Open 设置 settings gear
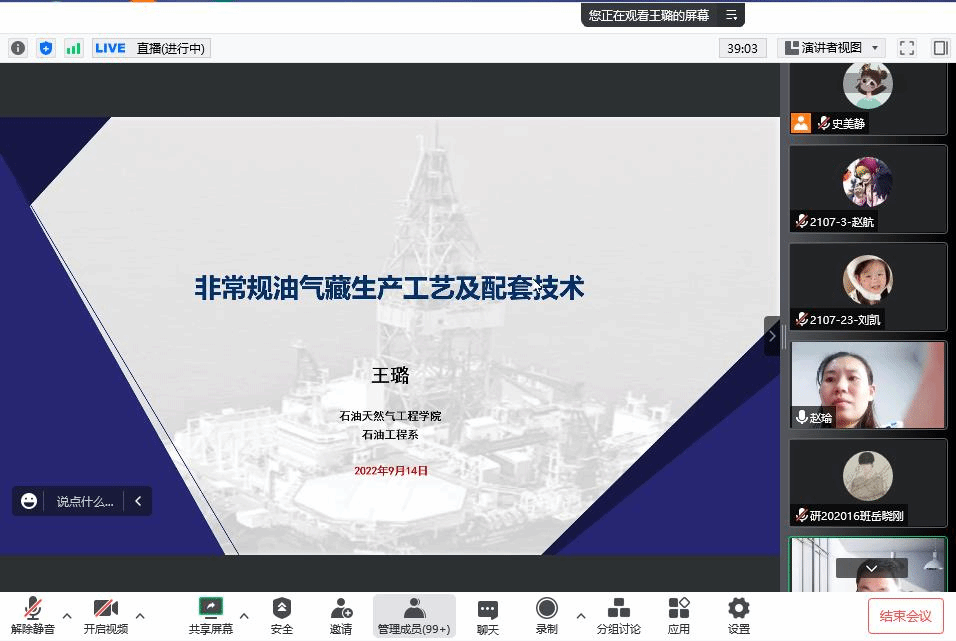This screenshot has width=956, height=641. pyautogui.click(x=738, y=616)
